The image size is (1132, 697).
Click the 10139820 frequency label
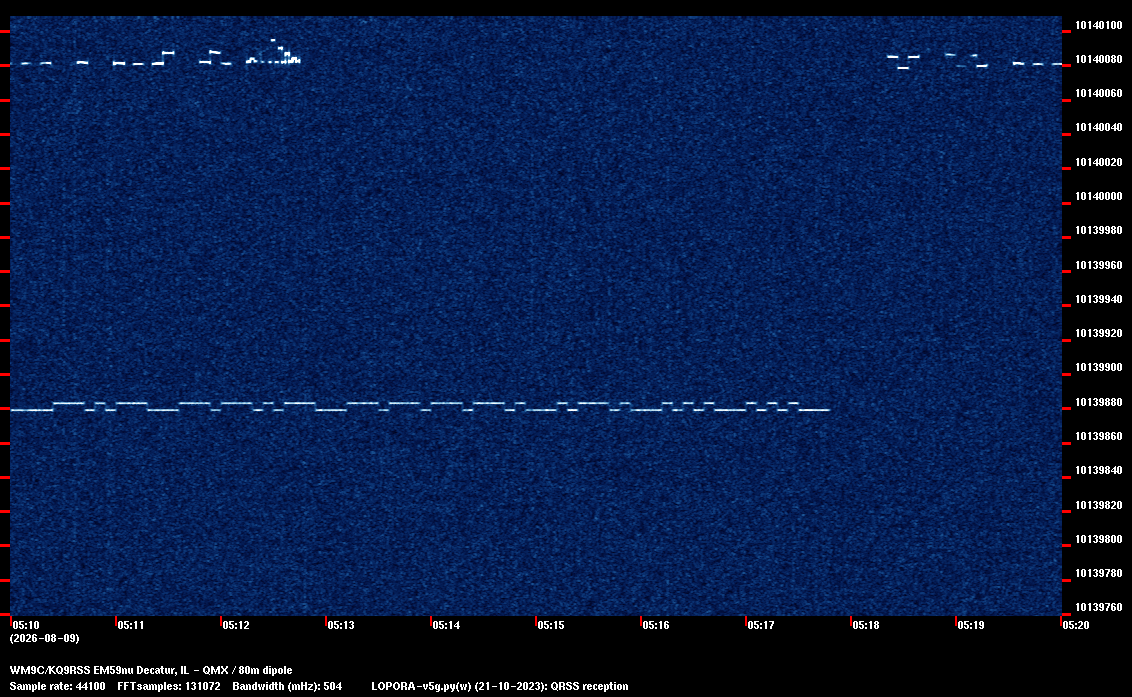(1098, 505)
